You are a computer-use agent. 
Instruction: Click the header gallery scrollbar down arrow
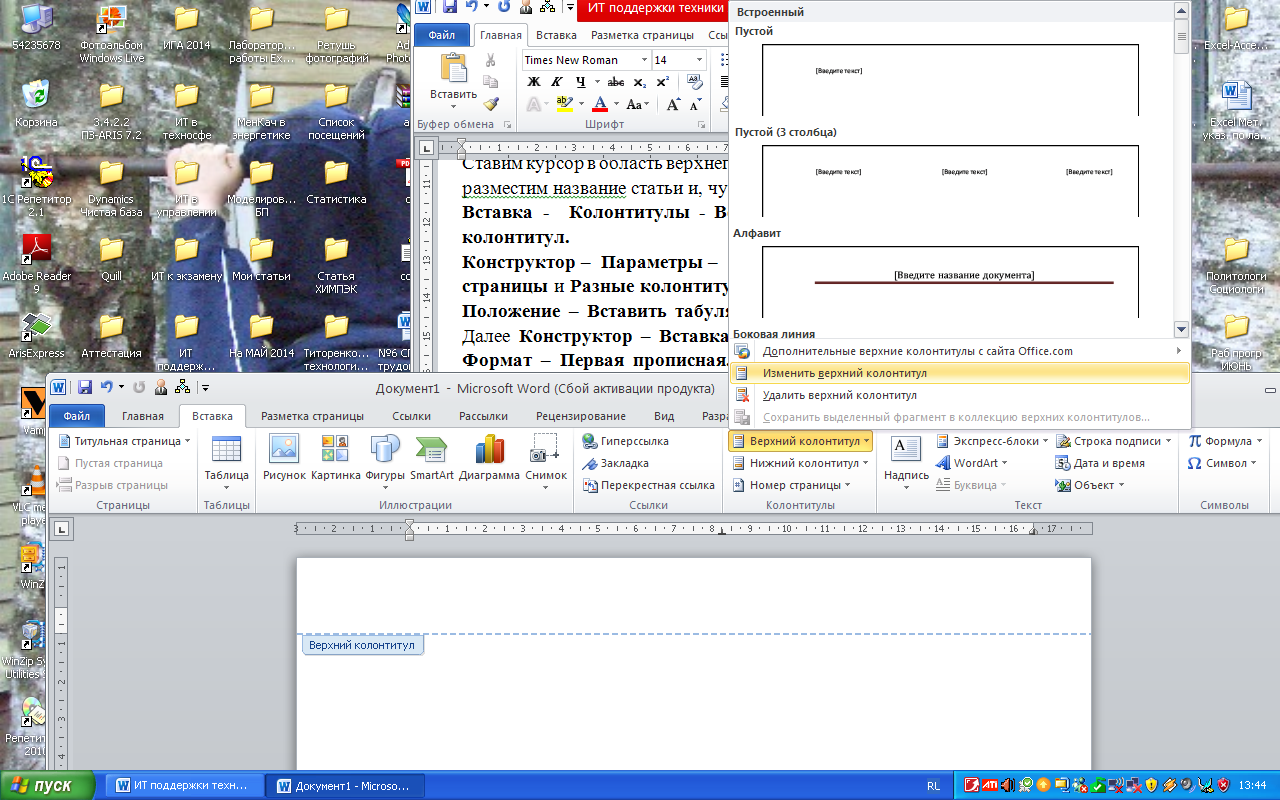pyautogui.click(x=1181, y=329)
